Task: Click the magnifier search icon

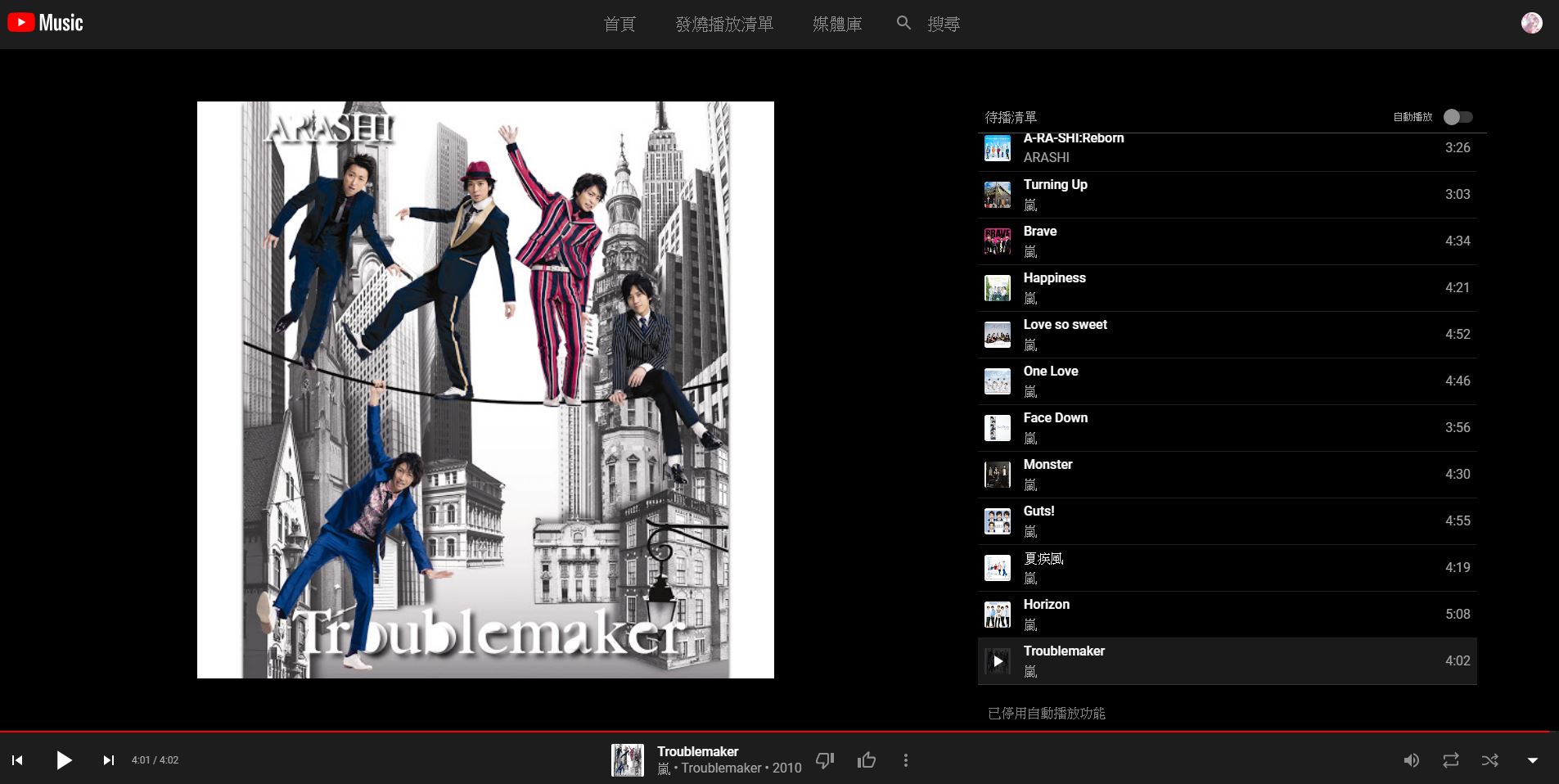Action: tap(903, 23)
